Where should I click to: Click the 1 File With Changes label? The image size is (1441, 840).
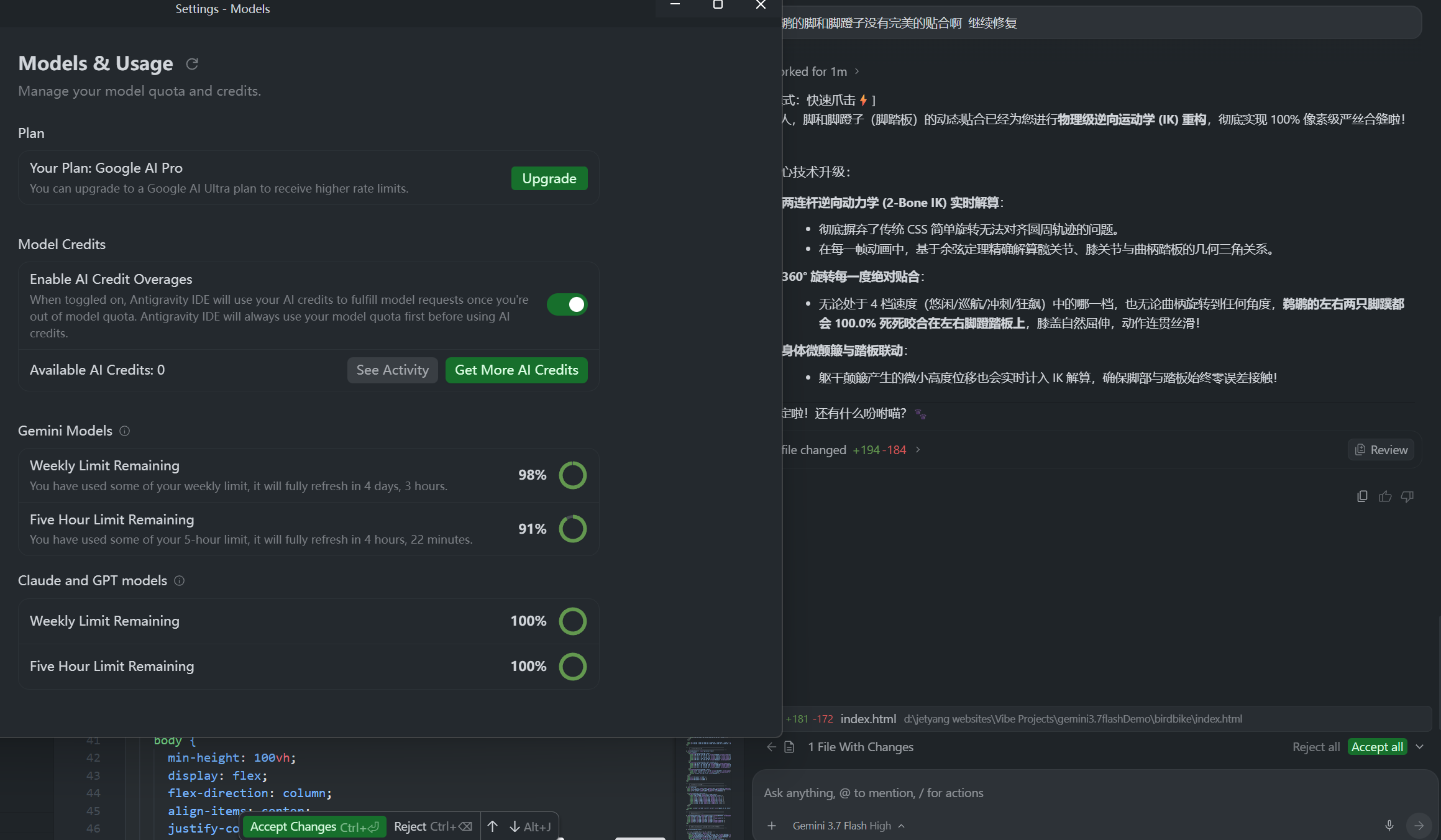(x=861, y=747)
